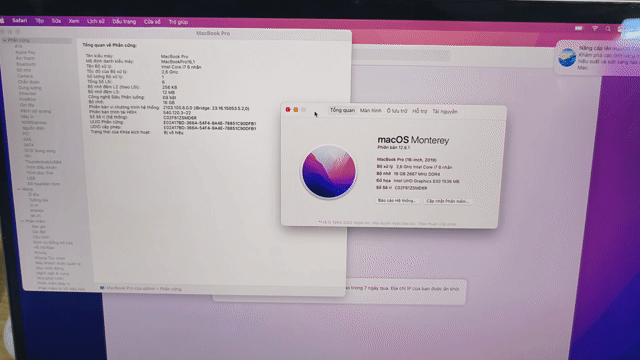Minimize the About This Mac window
This screenshot has height=360, width=640.
point(296,110)
